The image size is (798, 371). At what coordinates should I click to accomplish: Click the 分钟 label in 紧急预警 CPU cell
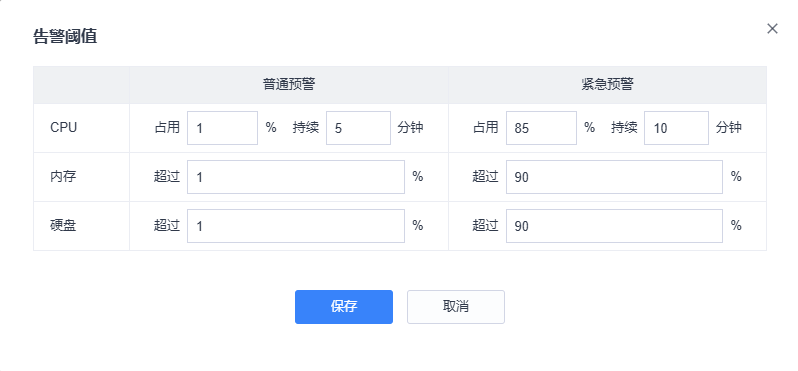[x=729, y=127]
